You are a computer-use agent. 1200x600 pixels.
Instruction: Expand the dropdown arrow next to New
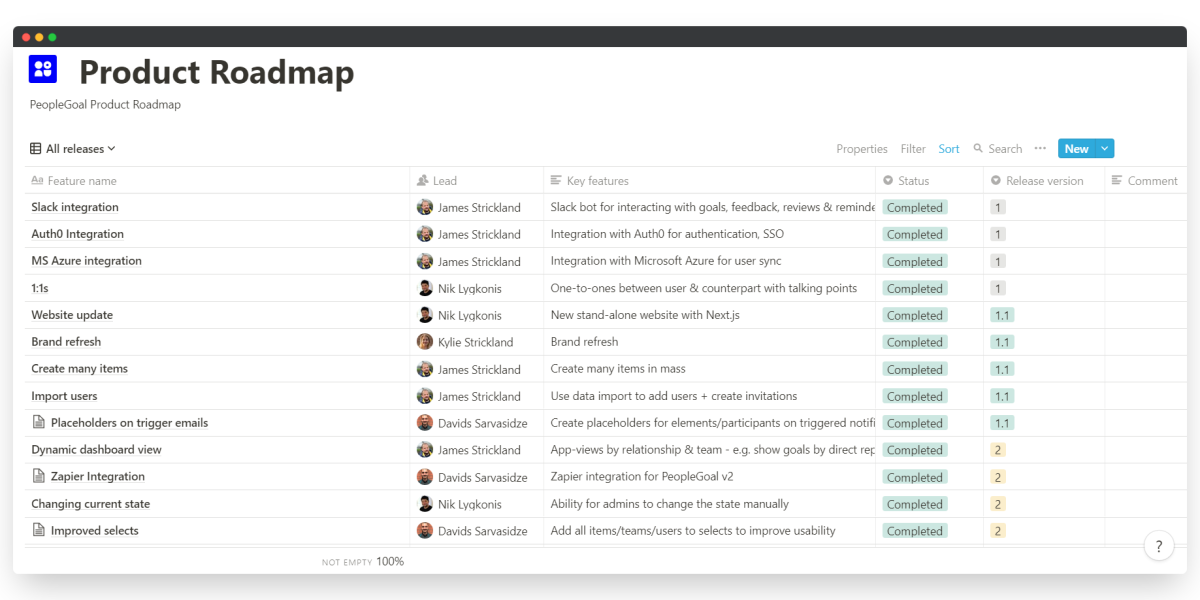click(1104, 149)
